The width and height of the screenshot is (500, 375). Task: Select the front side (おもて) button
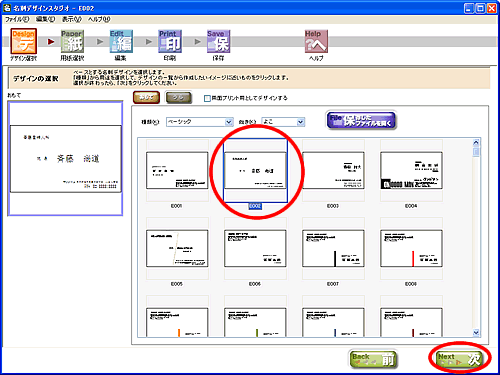pyautogui.click(x=146, y=97)
